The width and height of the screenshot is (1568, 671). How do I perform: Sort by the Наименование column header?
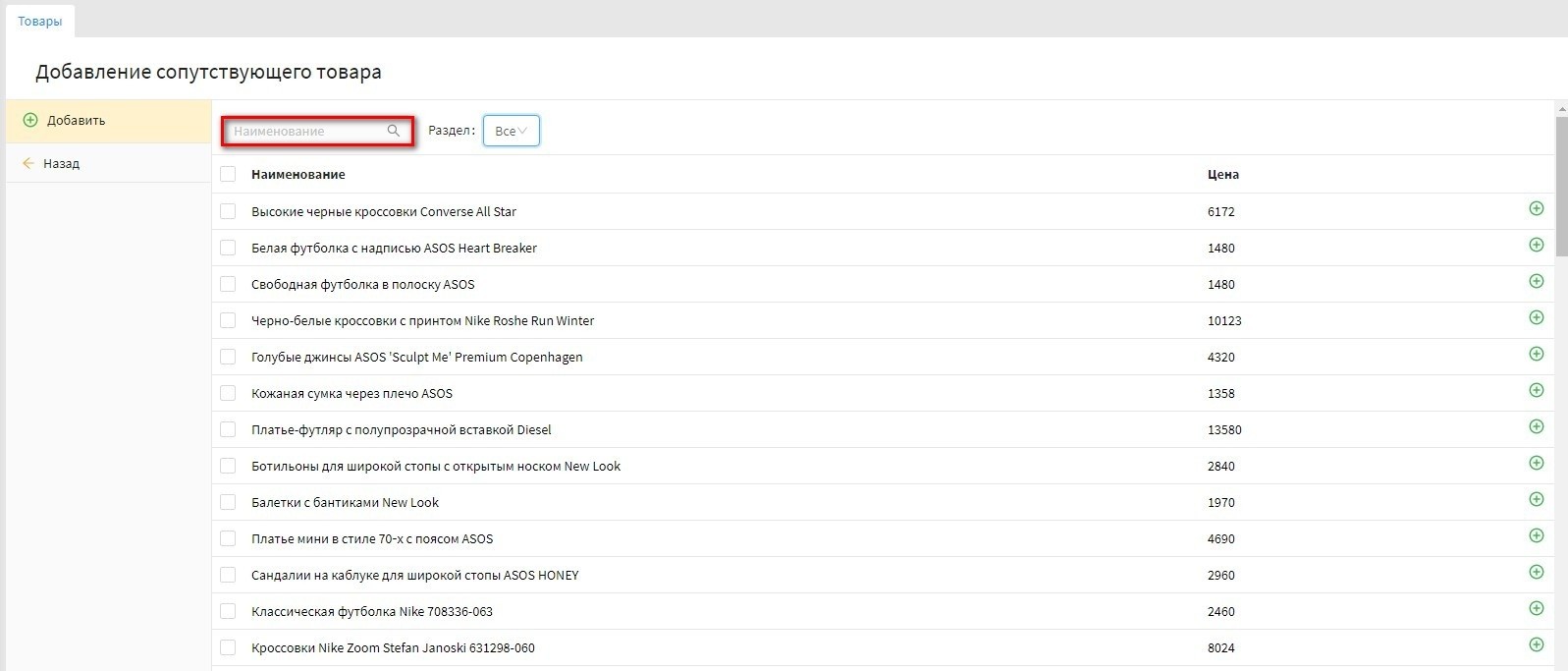(x=297, y=174)
